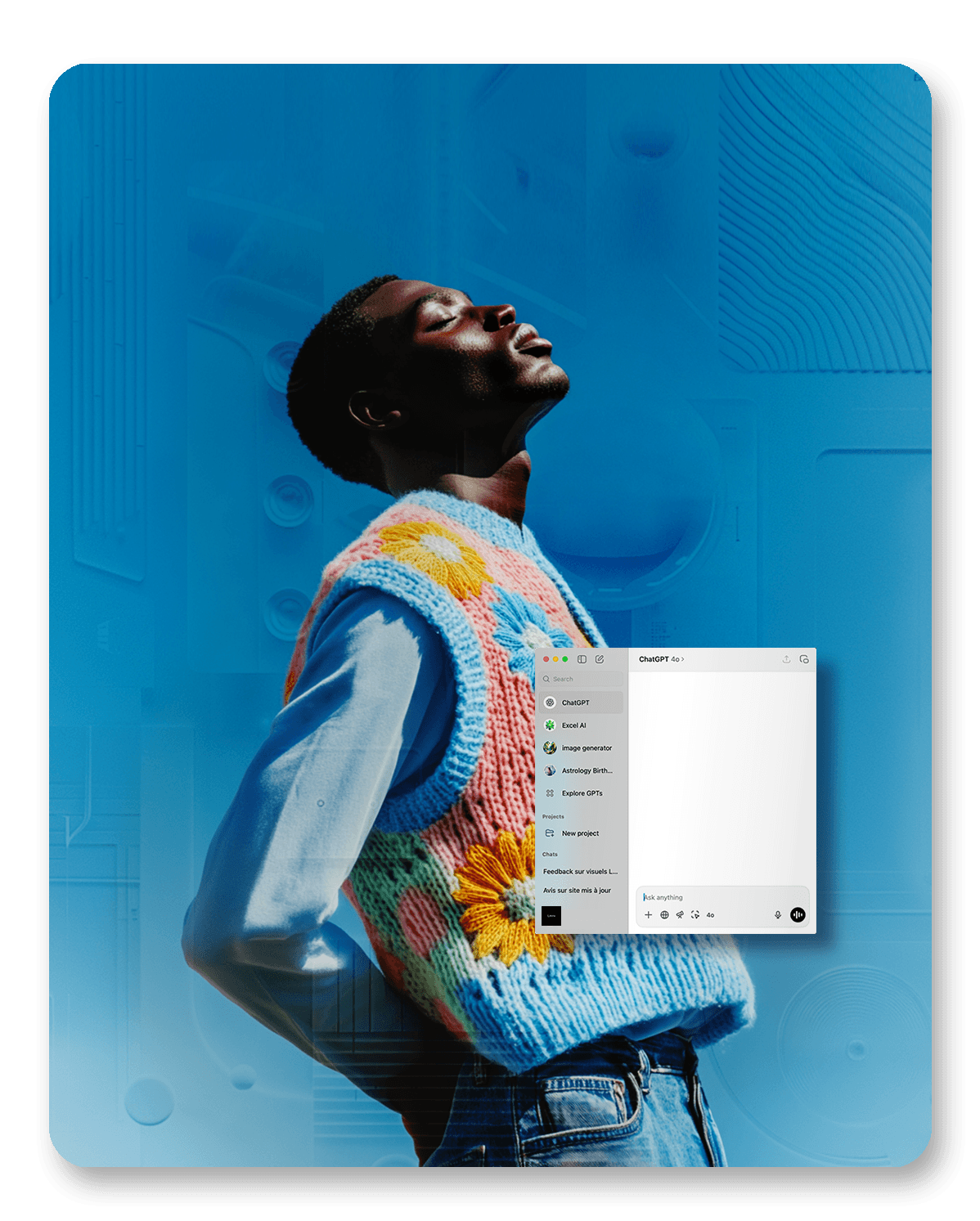
Task: Expand the ChatGPT 4o model chevron
Action: click(682, 659)
